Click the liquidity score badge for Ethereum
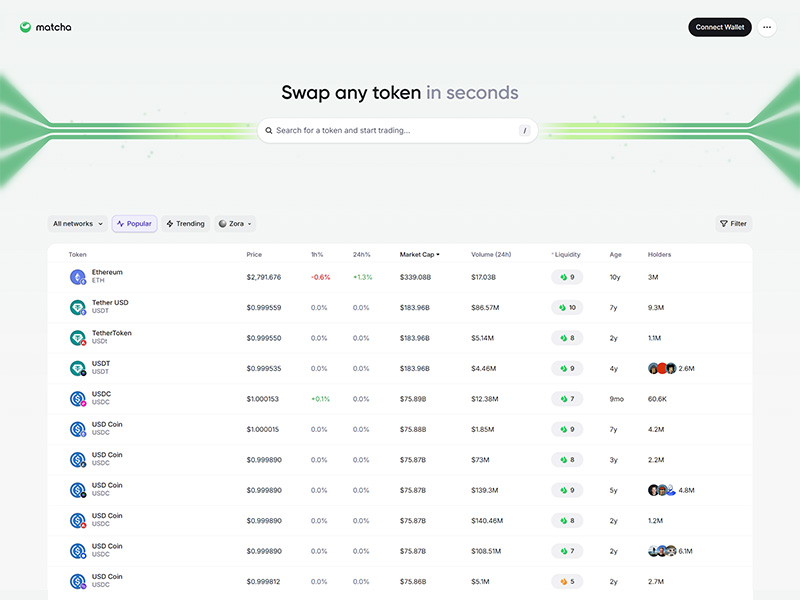800x600 pixels. [x=567, y=277]
